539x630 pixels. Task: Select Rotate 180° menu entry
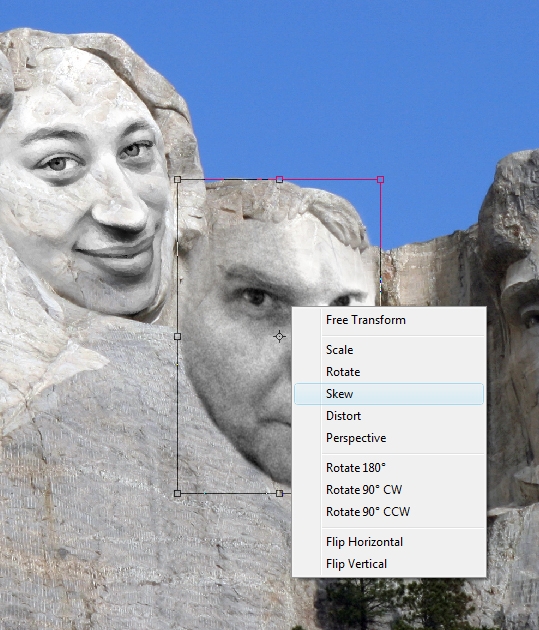pos(389,468)
